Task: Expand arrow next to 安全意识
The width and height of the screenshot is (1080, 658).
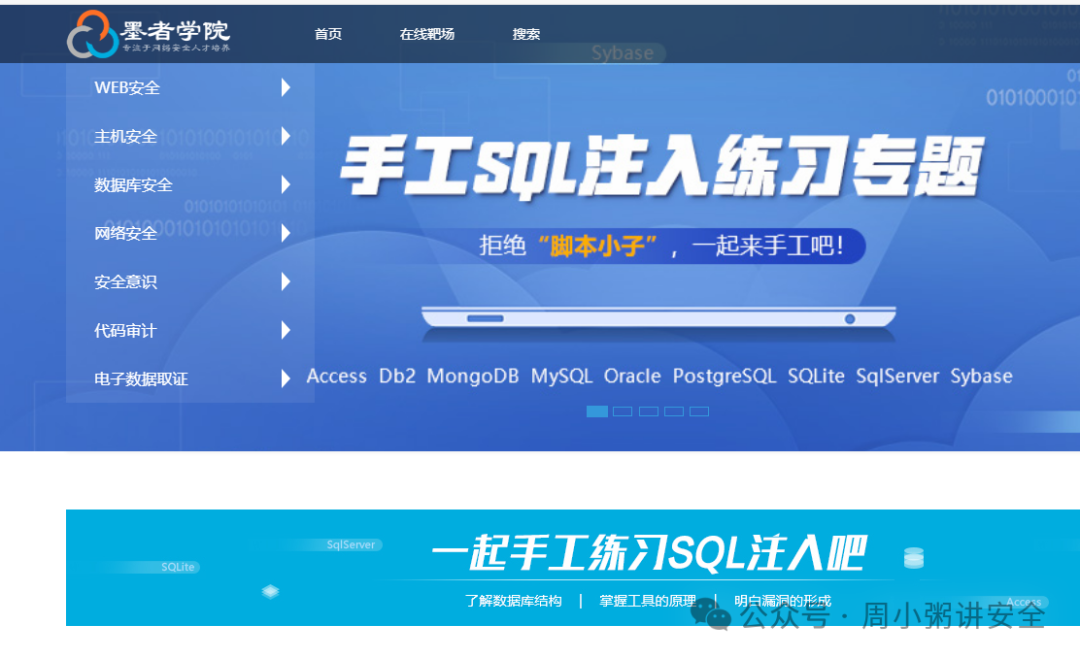Action: coord(286,282)
